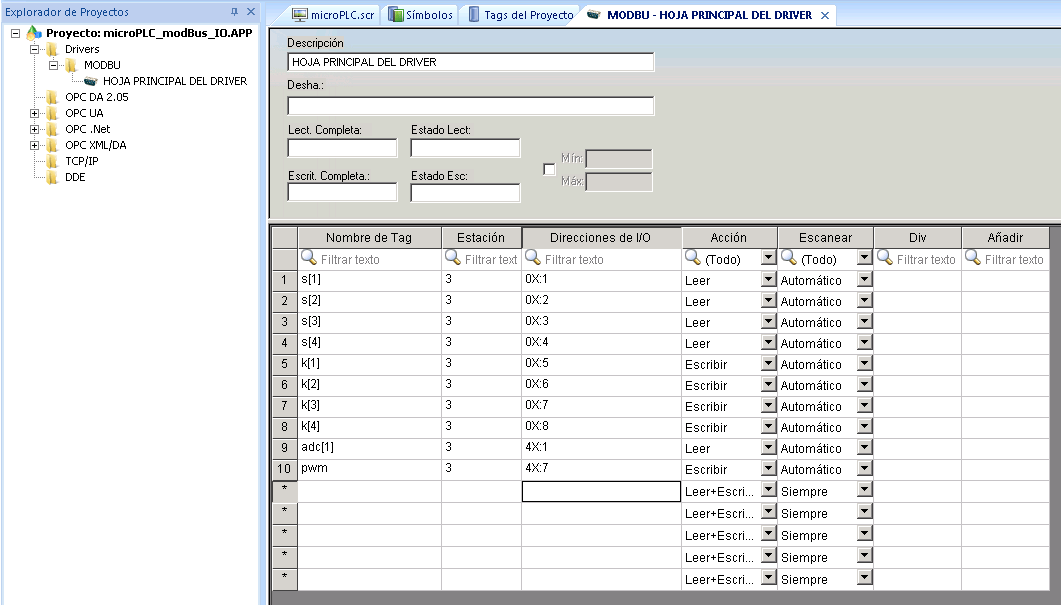Click the magnifier in Nombre de Tag filter

(x=309, y=258)
